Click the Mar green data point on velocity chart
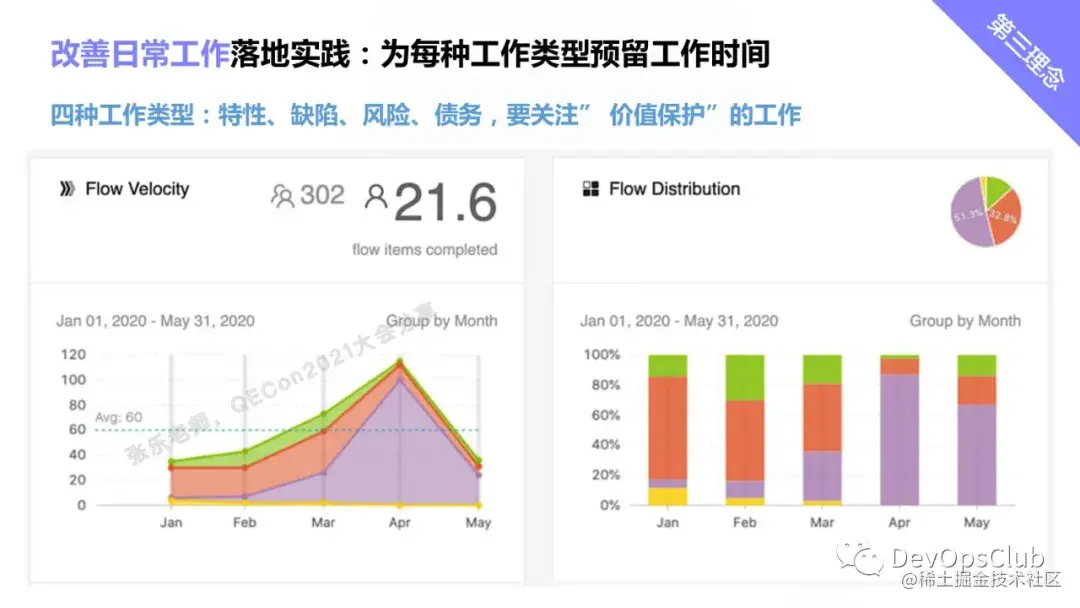The height and width of the screenshot is (608, 1080). pyautogui.click(x=324, y=415)
